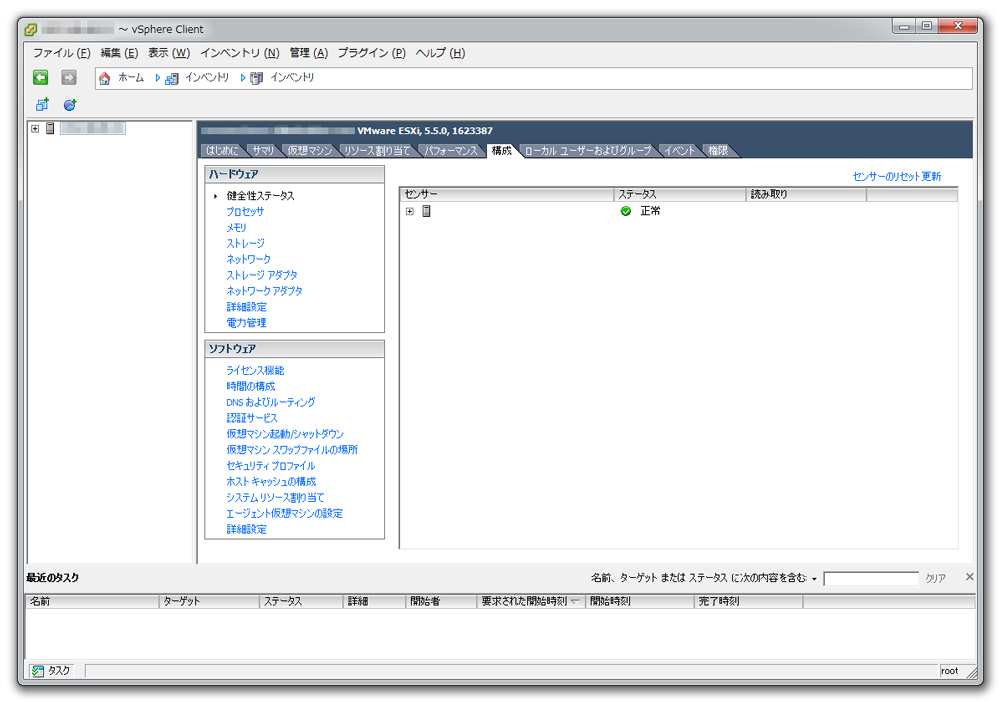Click the green 正常 status check icon
Screen dimensions: 1000x702
point(626,211)
